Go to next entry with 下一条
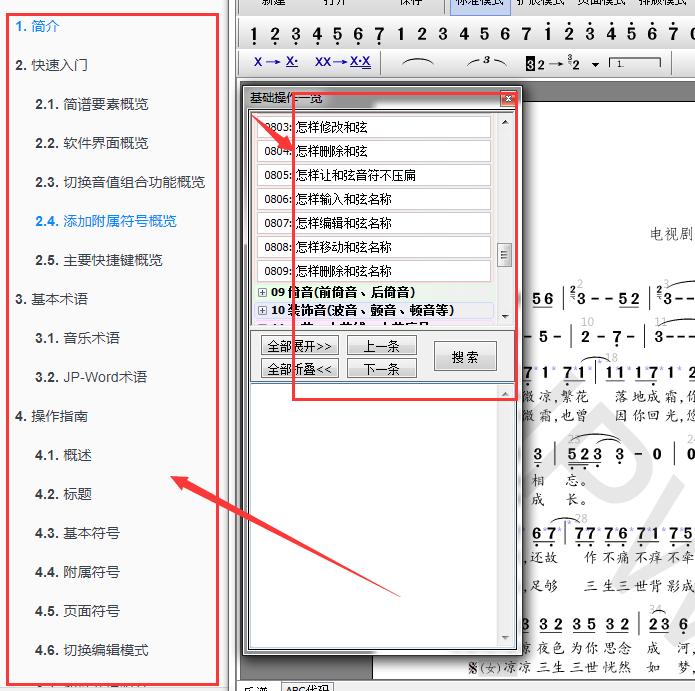Viewport: 695px width, 691px height. (382, 369)
